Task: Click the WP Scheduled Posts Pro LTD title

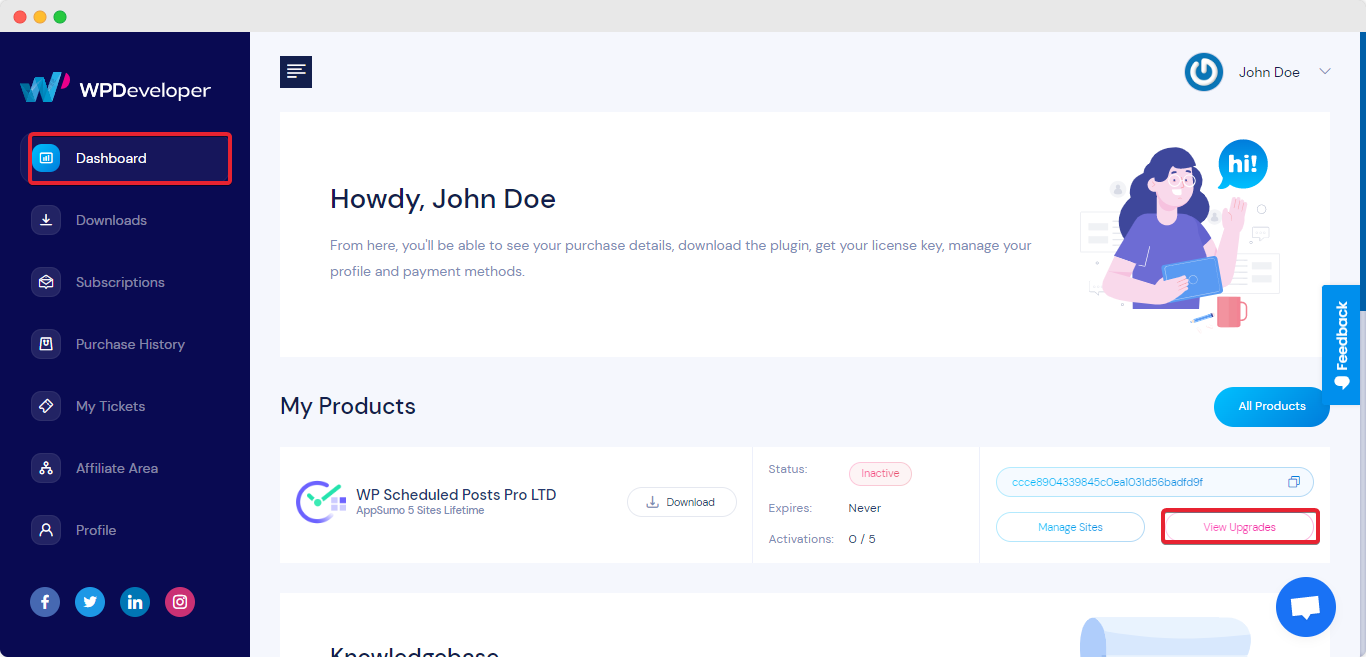Action: pyautogui.click(x=456, y=495)
